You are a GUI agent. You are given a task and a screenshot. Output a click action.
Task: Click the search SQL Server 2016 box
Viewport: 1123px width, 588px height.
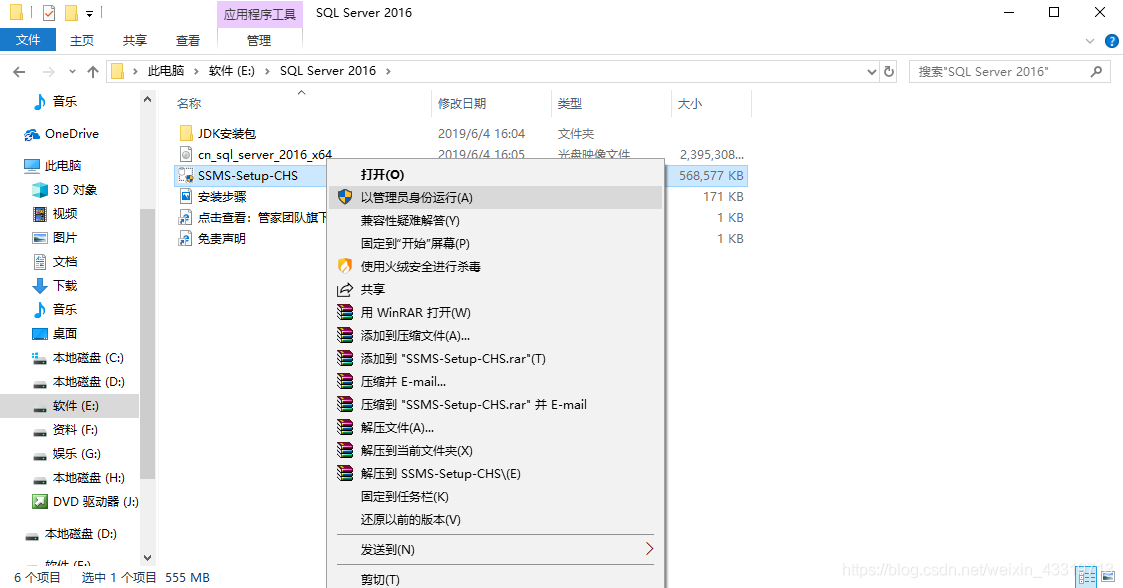pyautogui.click(x=1011, y=72)
